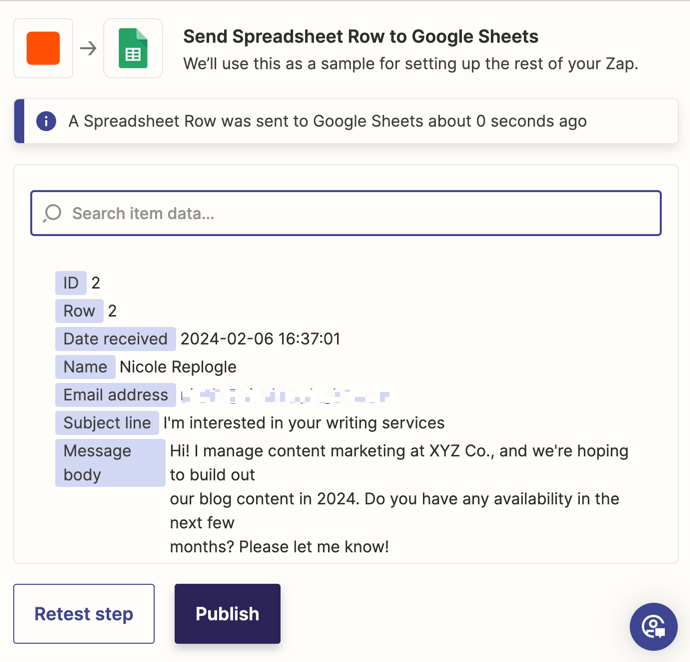Click the 'Send Spreadsheet Row to Google Sheets' heading
The image size is (690, 662).
click(361, 37)
